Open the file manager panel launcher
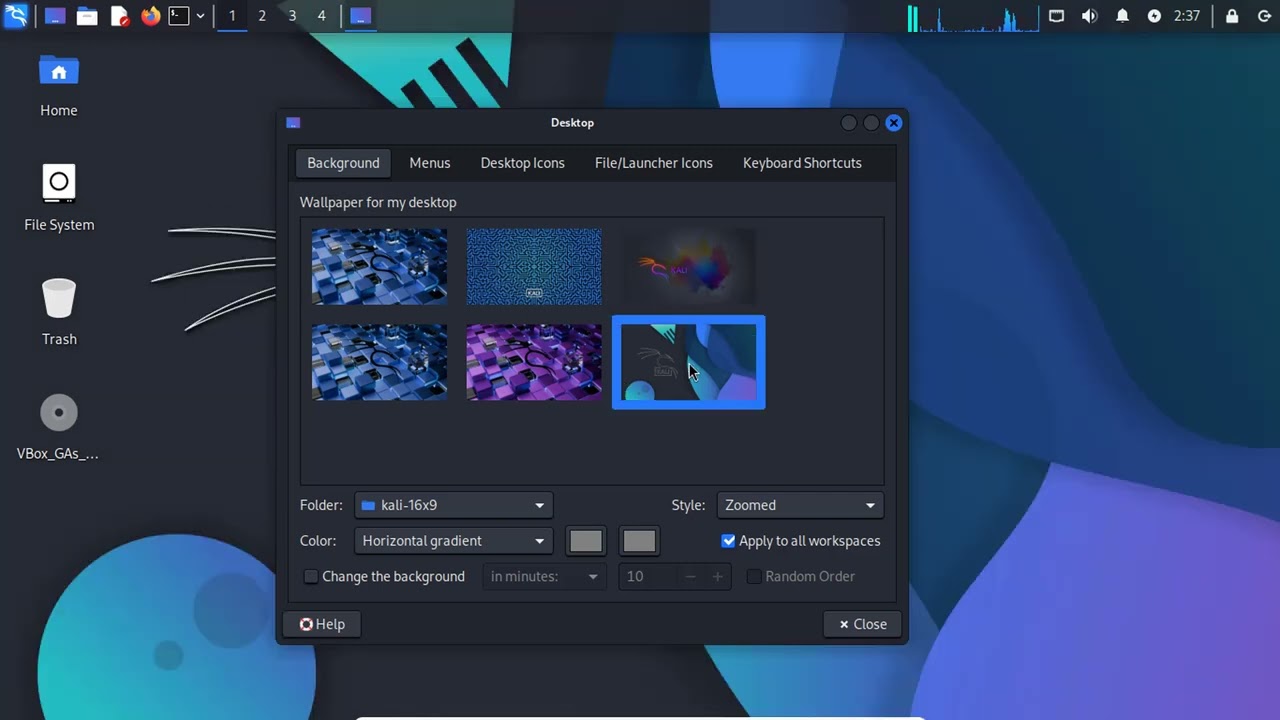The height and width of the screenshot is (720, 1280). (87, 16)
